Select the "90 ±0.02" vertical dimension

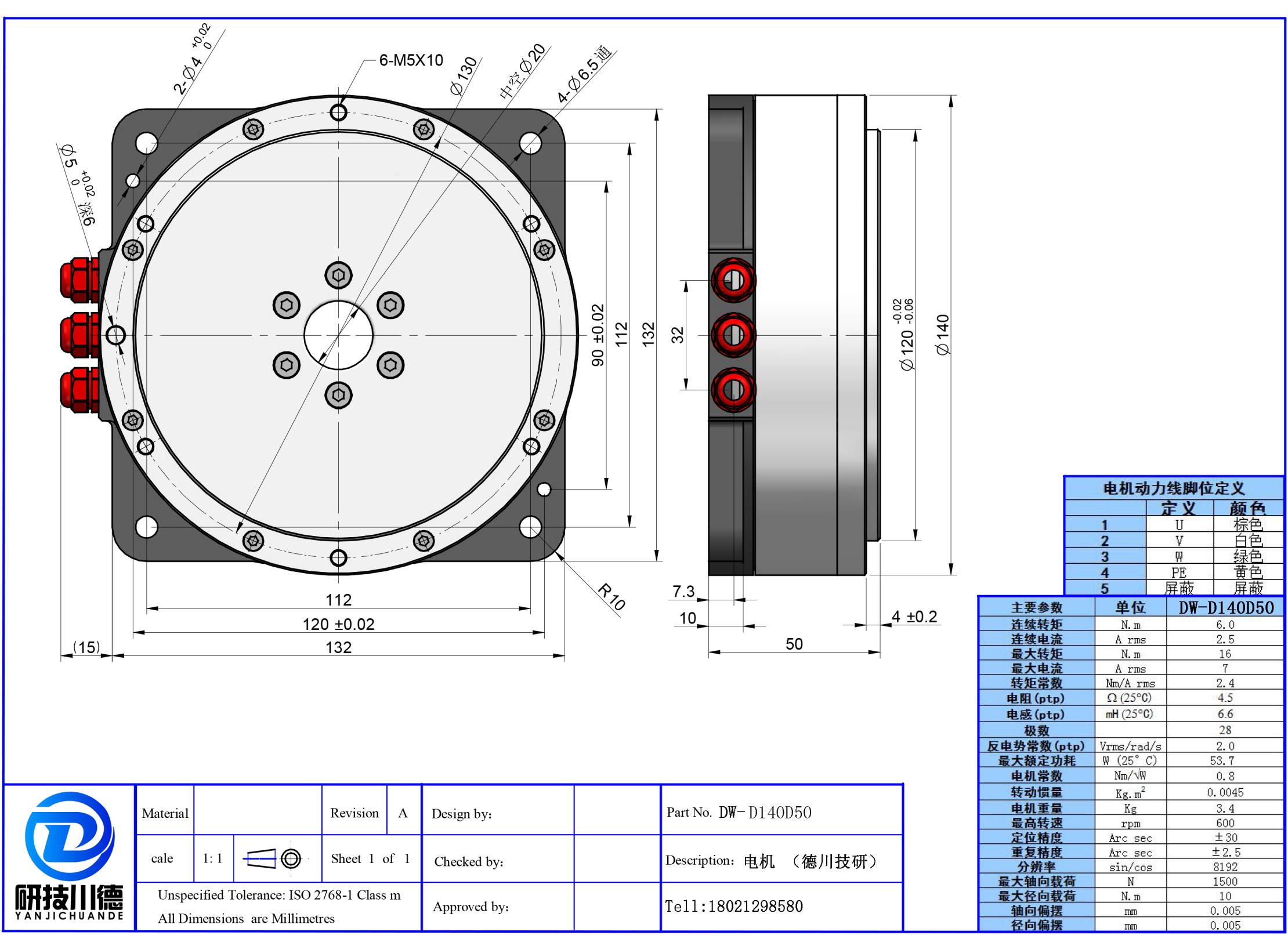click(598, 335)
